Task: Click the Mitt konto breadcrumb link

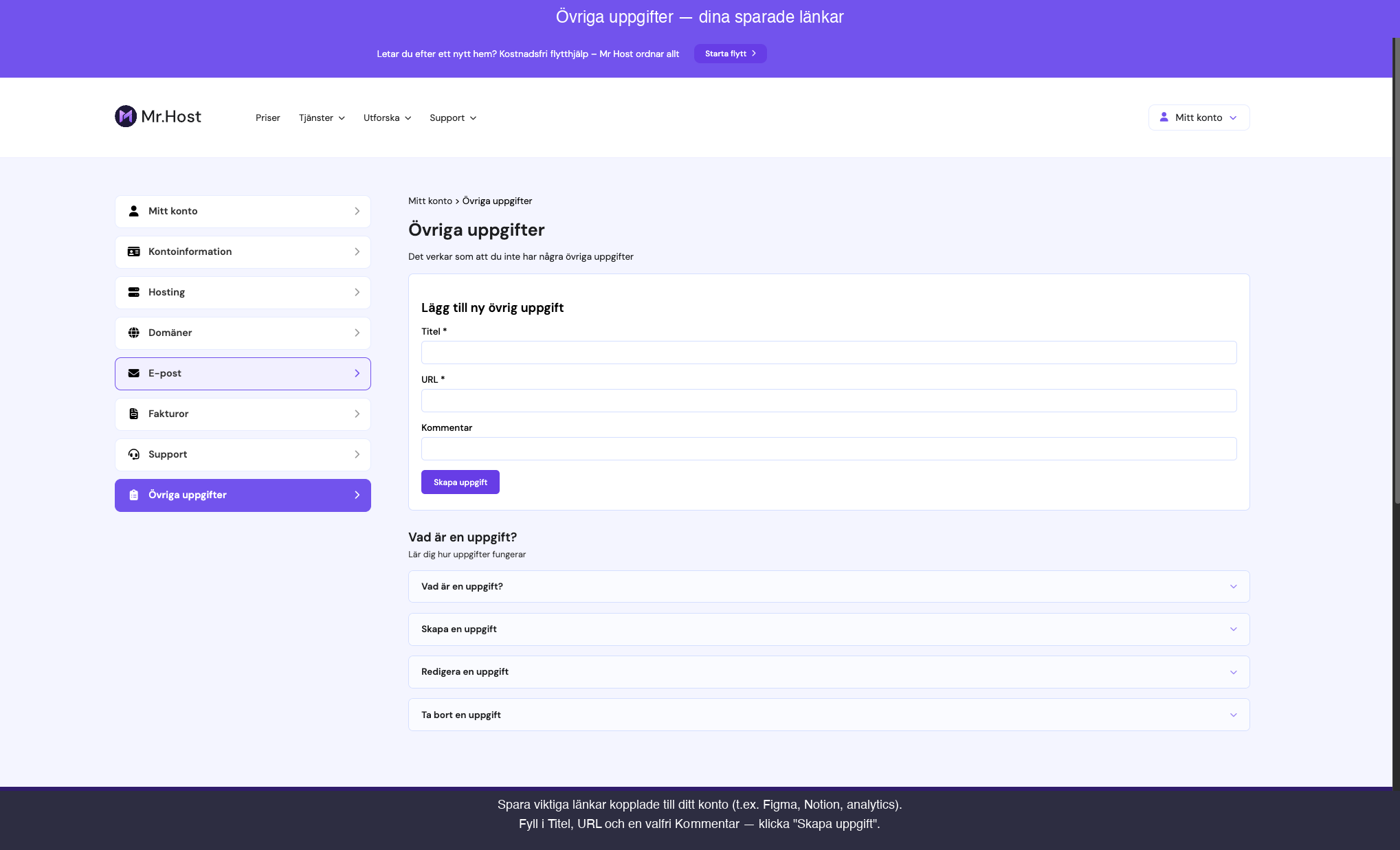Action: pos(430,201)
